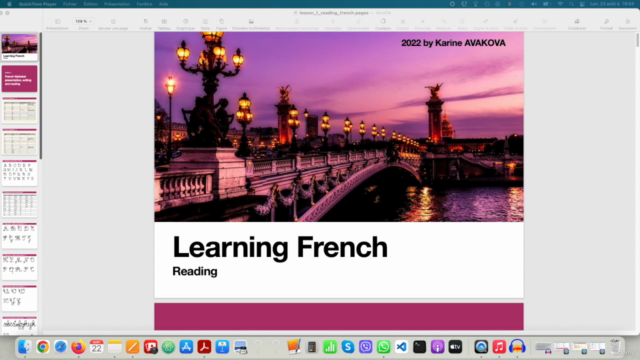Launch Google Chrome from the Dock
The height and width of the screenshot is (360, 640).
pyautogui.click(x=42, y=347)
